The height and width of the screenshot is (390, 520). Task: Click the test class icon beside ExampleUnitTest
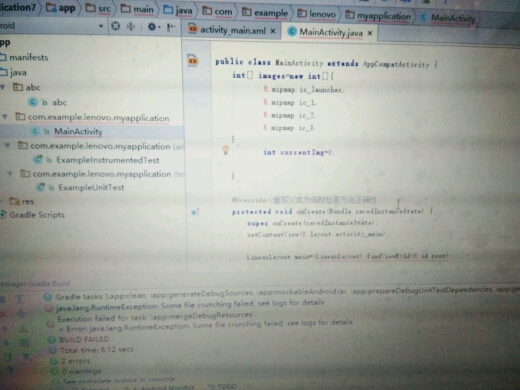pyautogui.click(x=41, y=187)
